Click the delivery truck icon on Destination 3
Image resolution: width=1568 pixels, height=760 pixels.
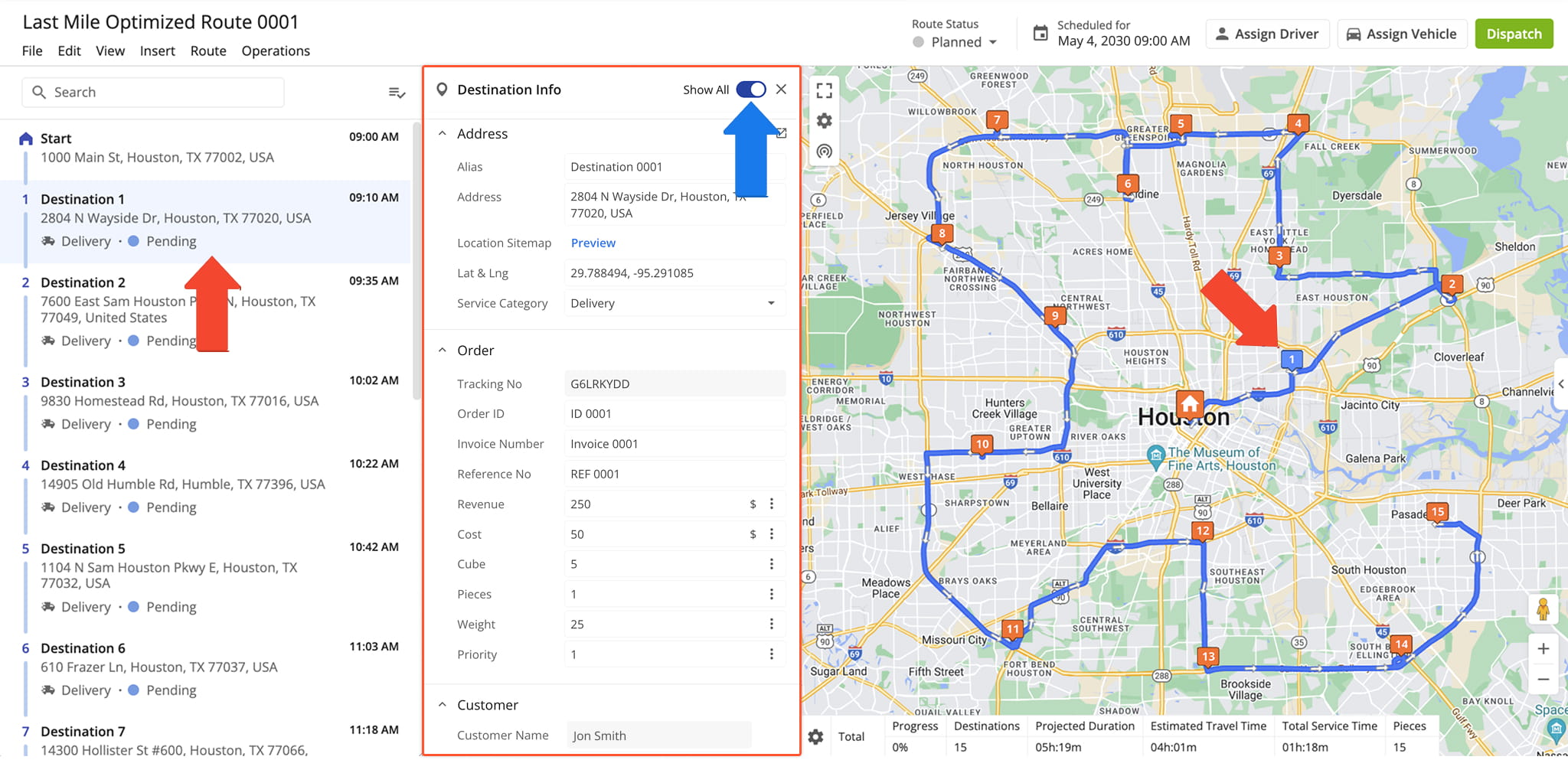[47, 423]
